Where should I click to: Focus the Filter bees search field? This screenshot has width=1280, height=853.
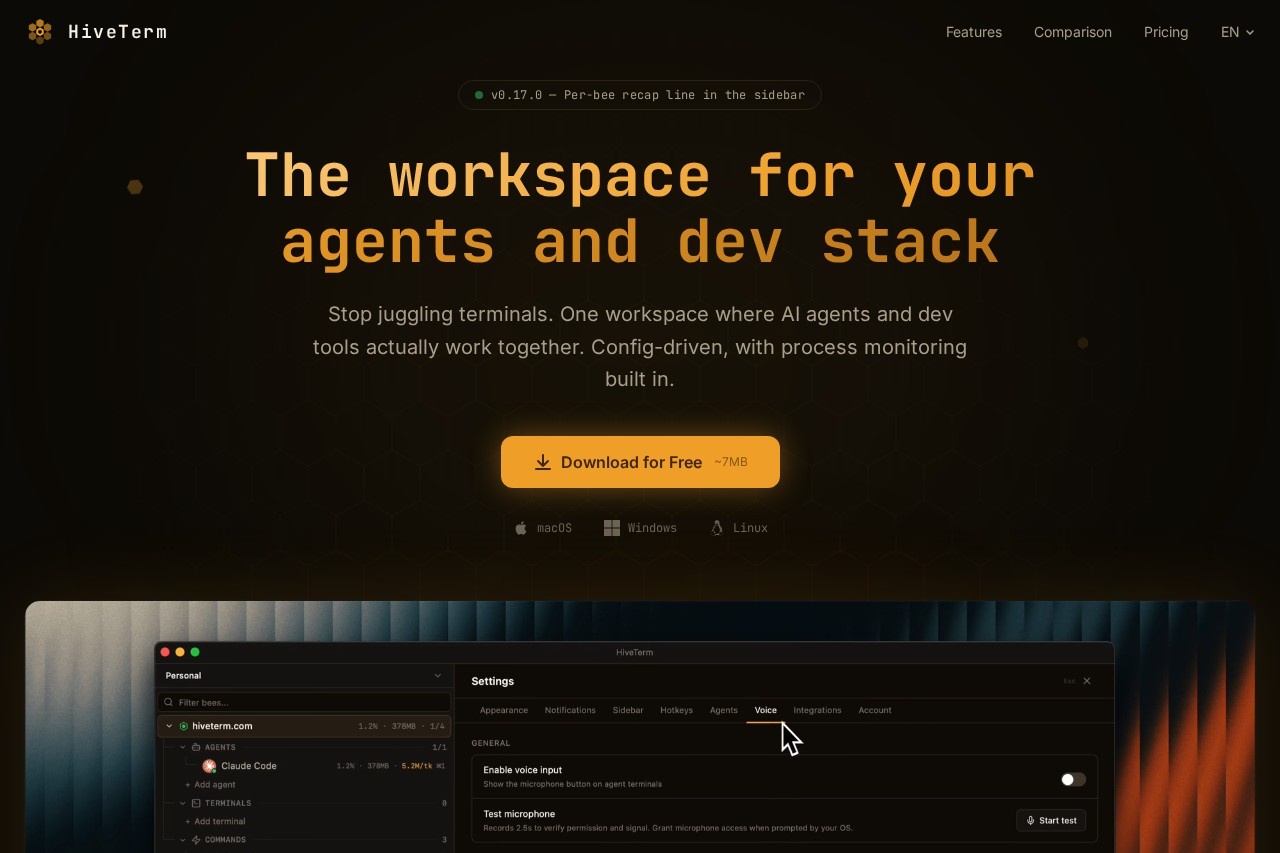[304, 702]
